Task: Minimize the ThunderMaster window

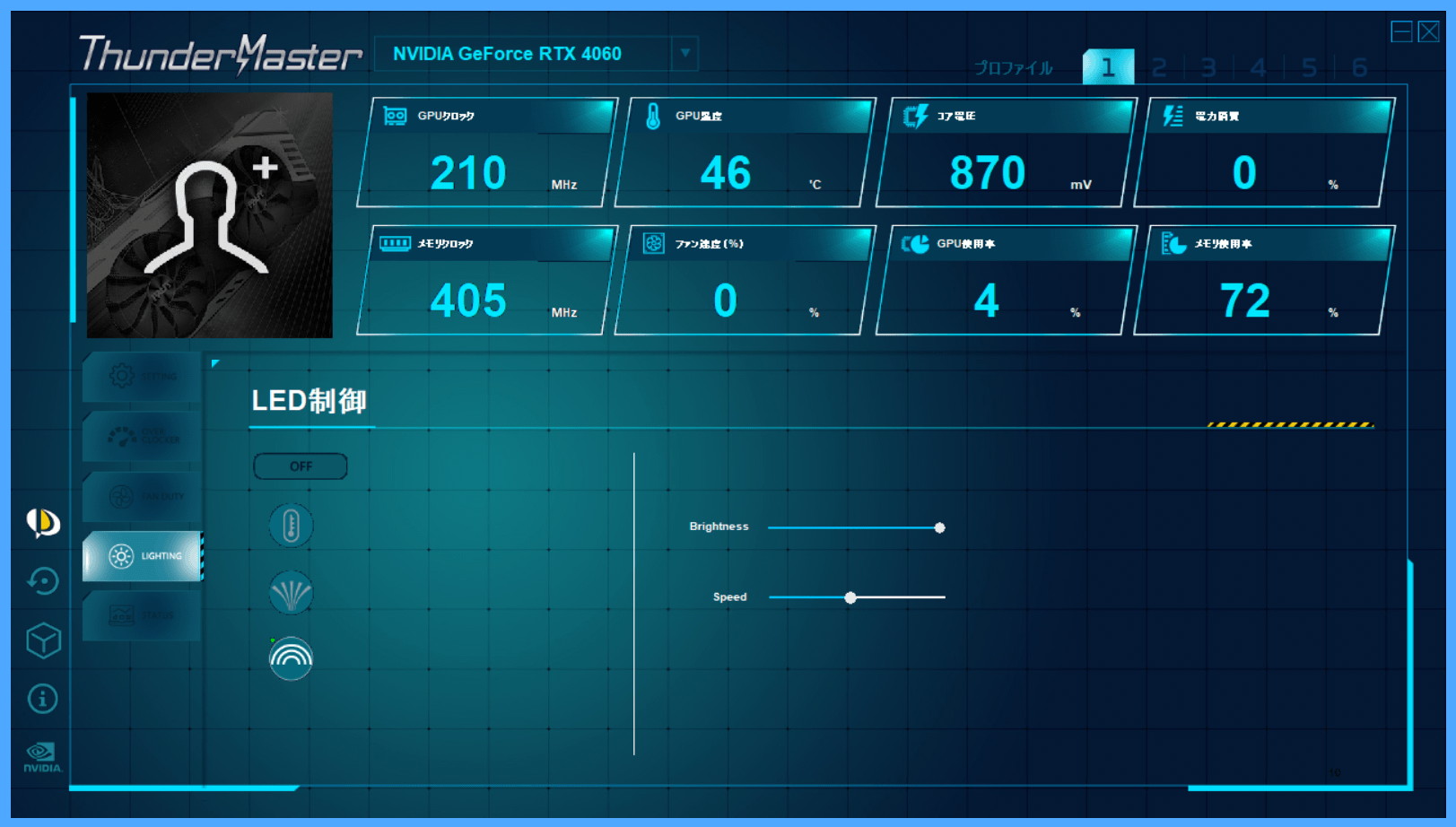Action: [1401, 32]
